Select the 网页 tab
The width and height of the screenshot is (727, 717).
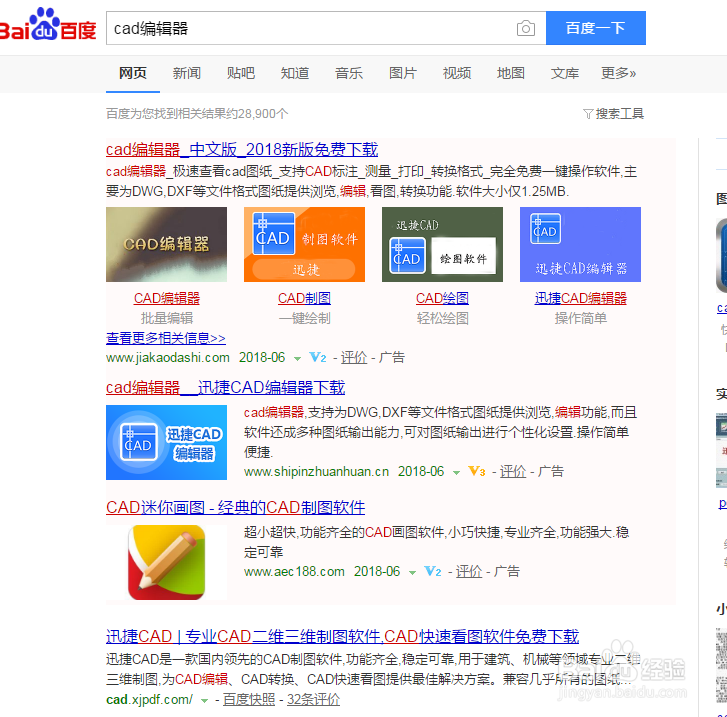[133, 73]
